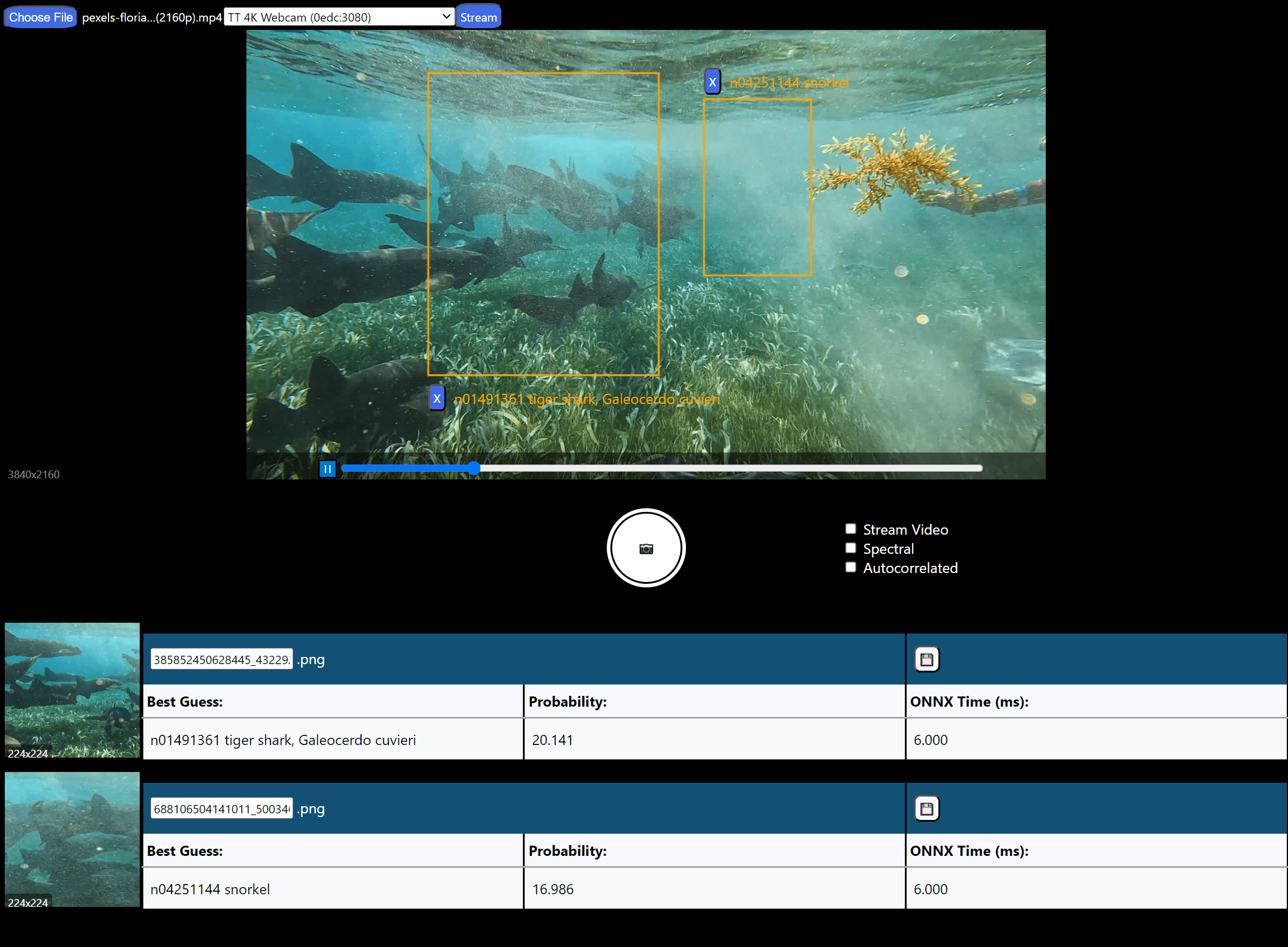Click the Choose File button
This screenshot has height=947, width=1288.
click(40, 16)
